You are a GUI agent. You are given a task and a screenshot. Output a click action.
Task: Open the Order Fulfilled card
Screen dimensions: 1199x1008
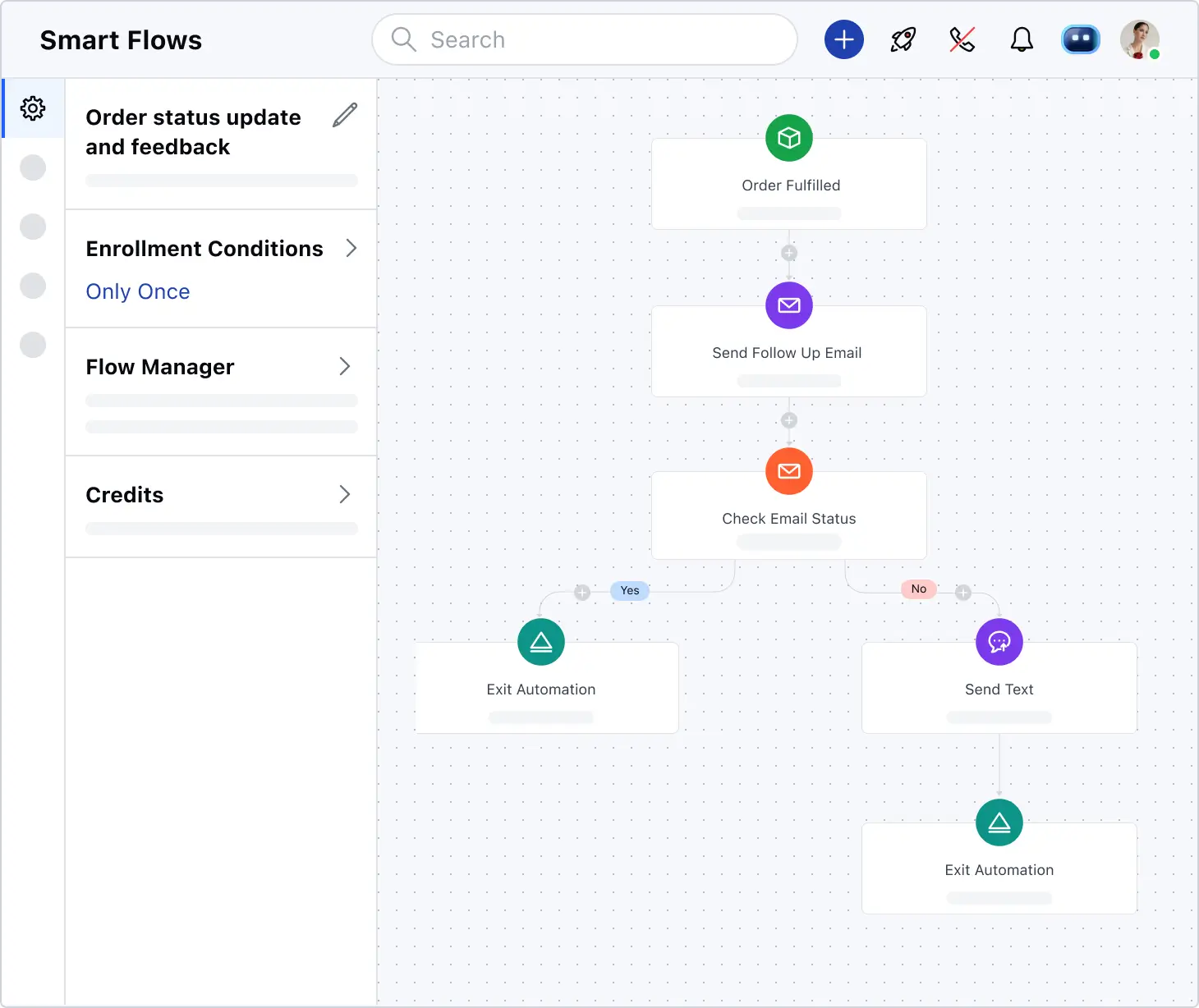(789, 184)
